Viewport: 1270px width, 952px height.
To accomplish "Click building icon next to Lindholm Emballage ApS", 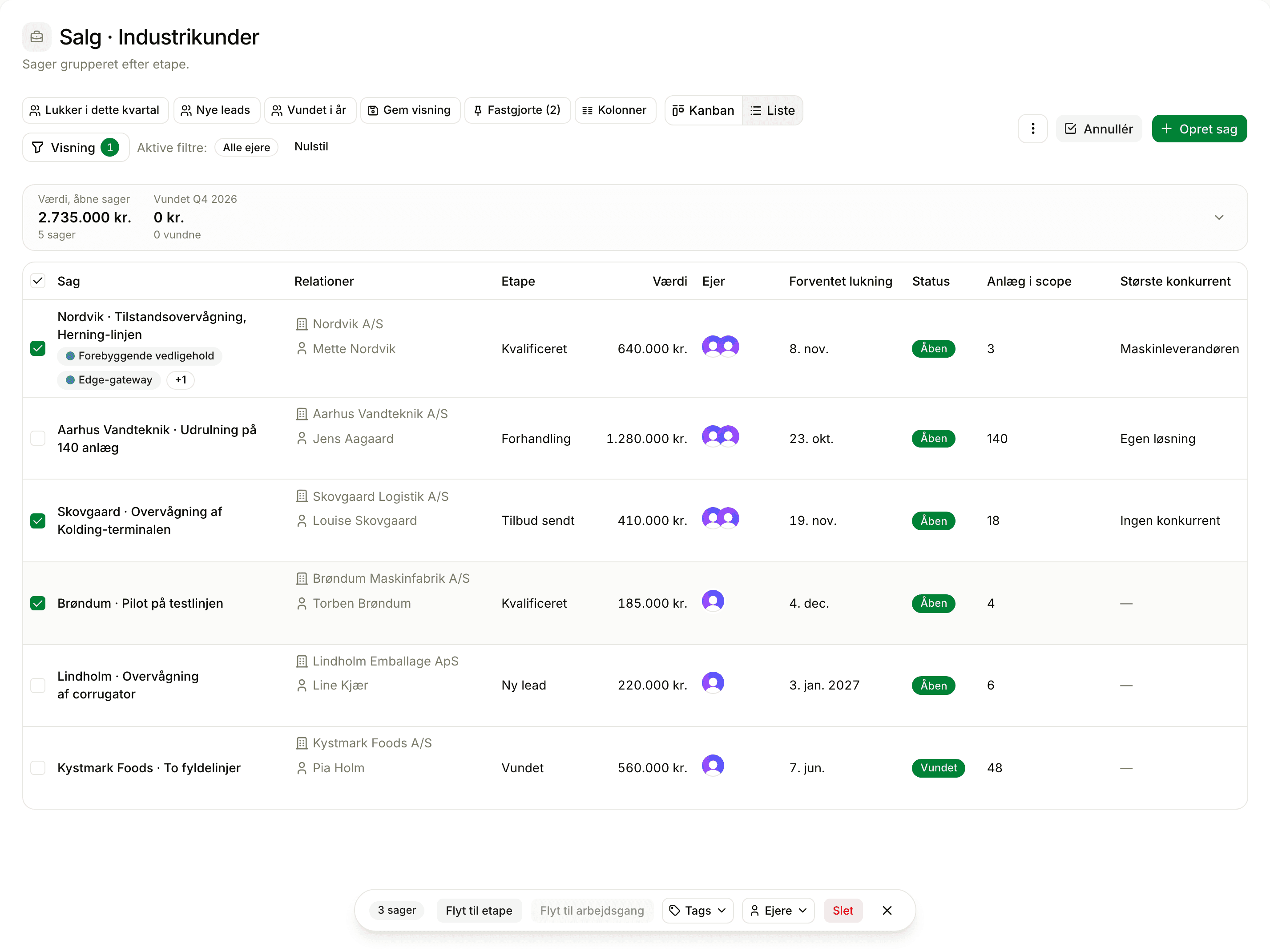I will click(302, 661).
